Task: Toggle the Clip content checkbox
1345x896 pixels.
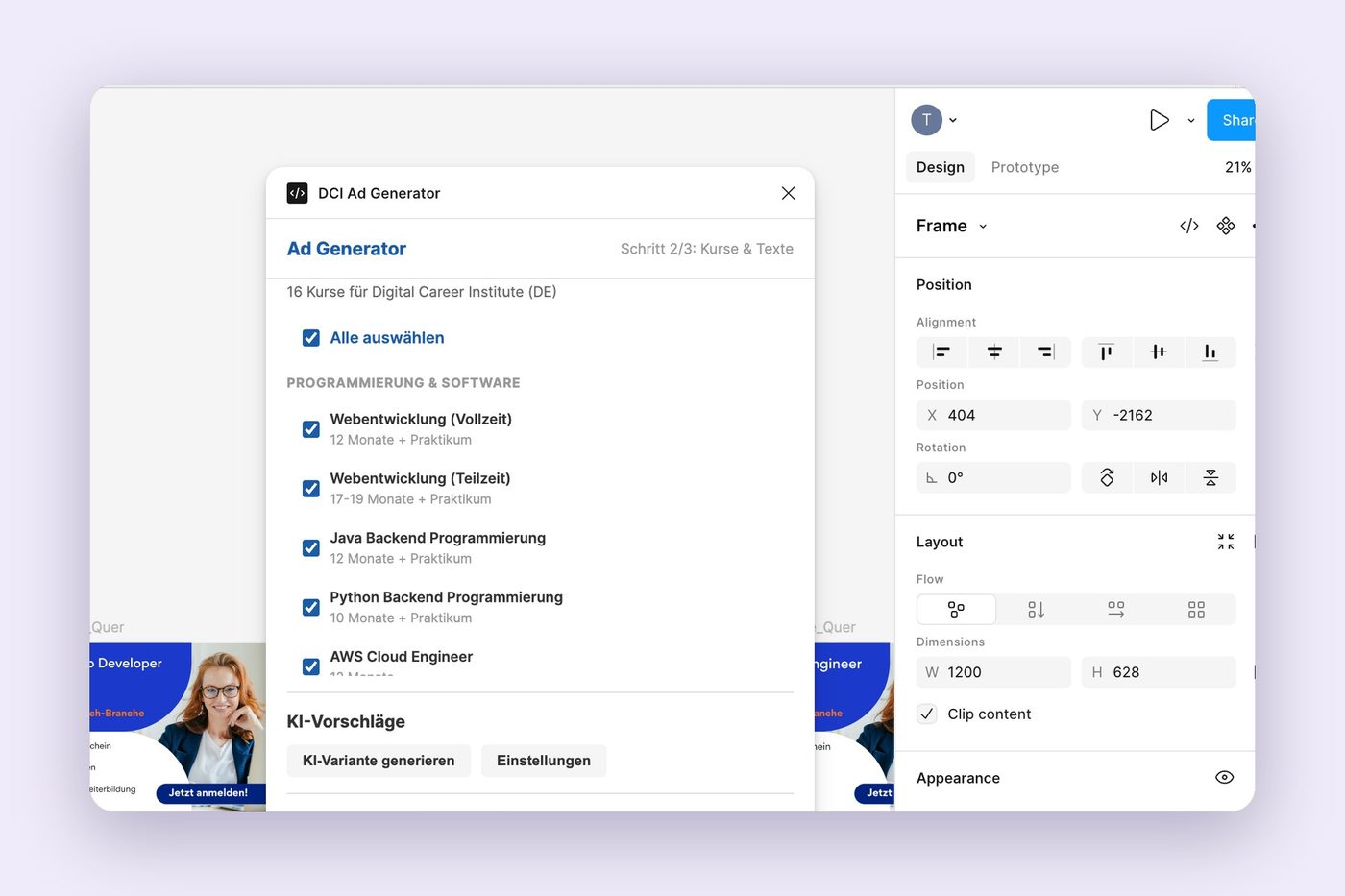Action: pos(927,714)
